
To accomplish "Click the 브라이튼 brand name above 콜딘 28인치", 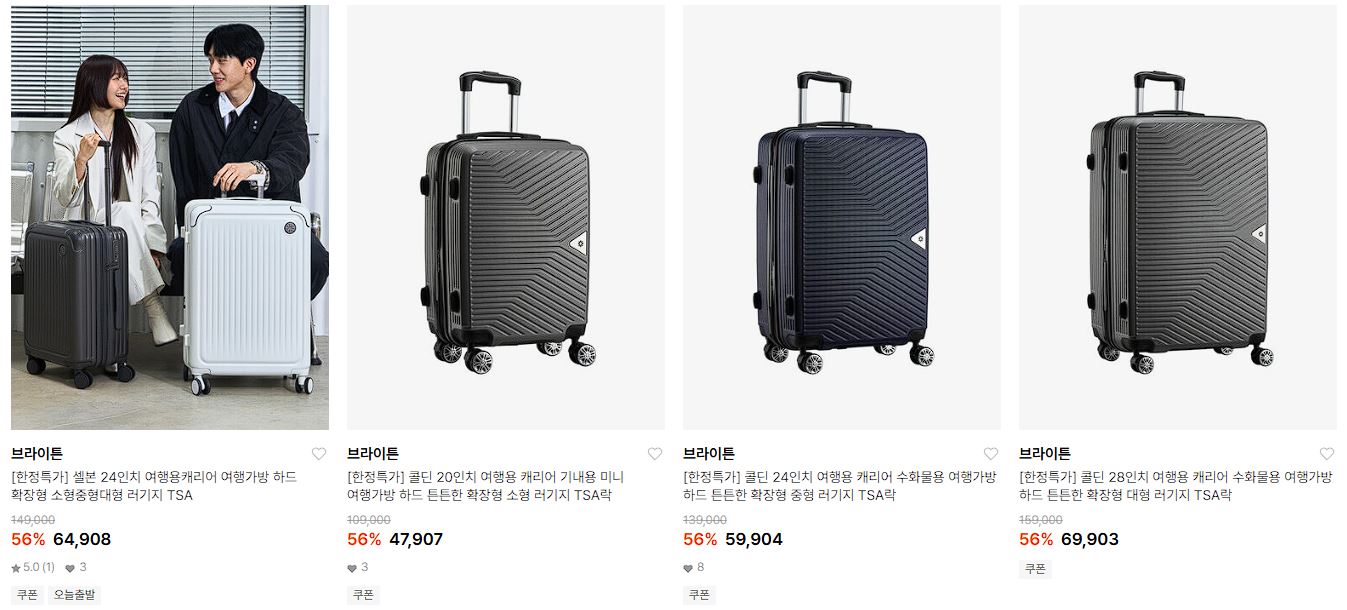I will tap(1045, 454).
